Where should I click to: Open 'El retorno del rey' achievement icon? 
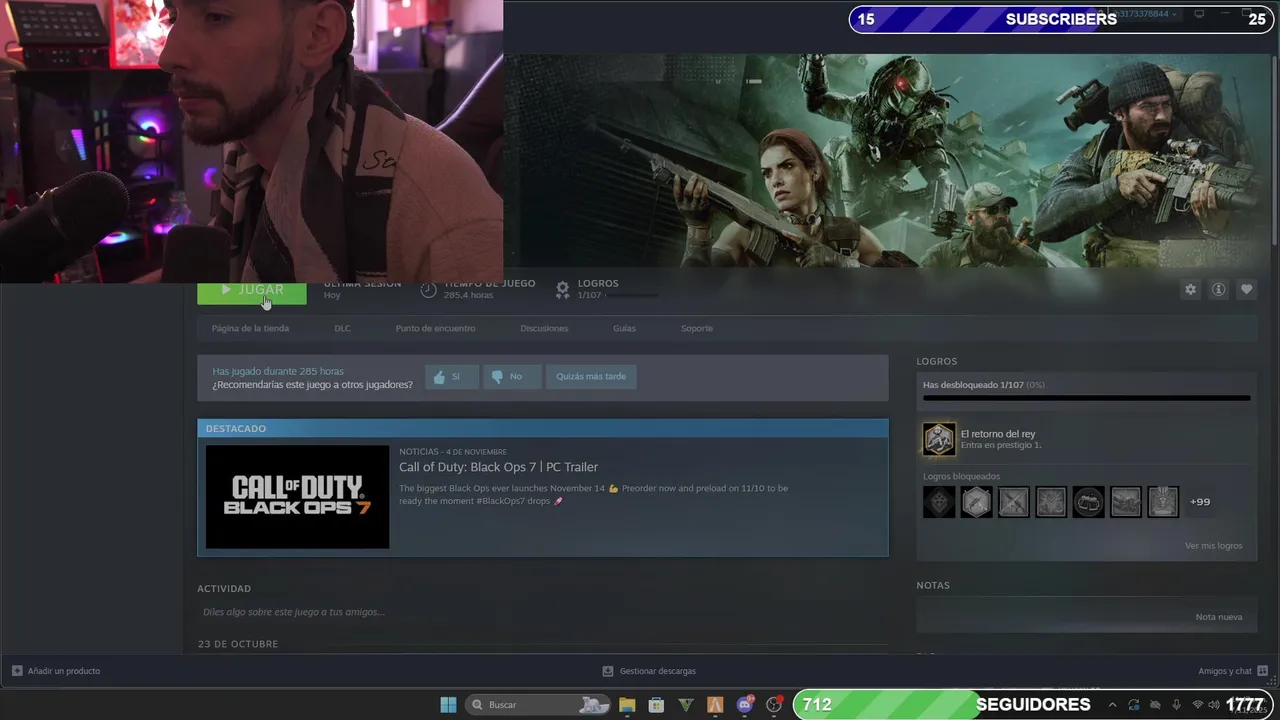pos(939,438)
